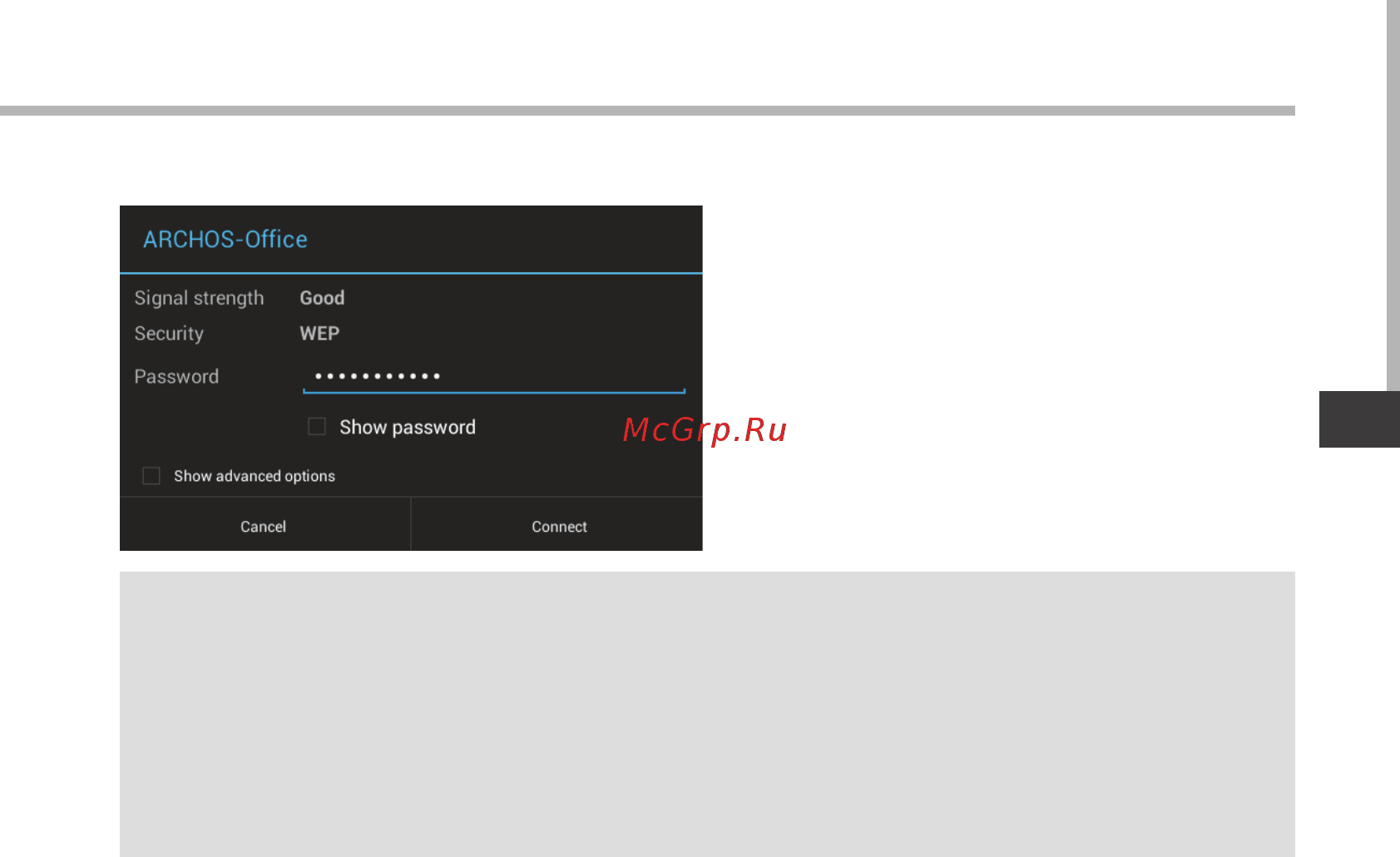
Task: Click the Show password label text
Action: point(408,428)
